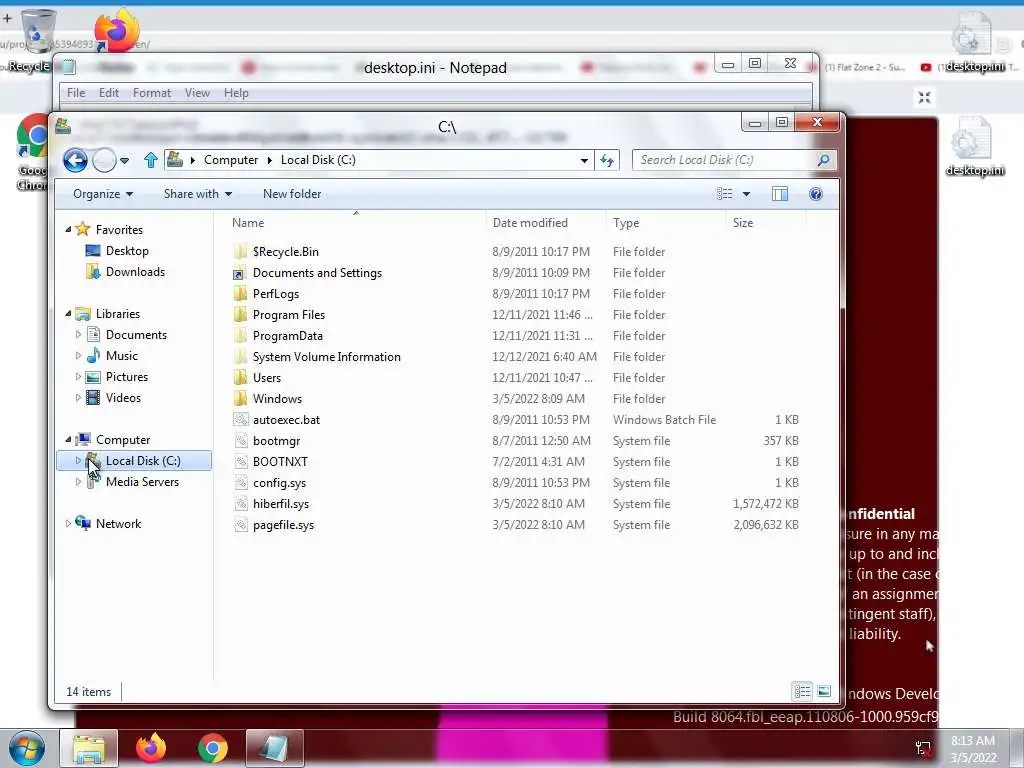1024x768 pixels.
Task: Expand the Network node
Action: pyautogui.click(x=69, y=524)
